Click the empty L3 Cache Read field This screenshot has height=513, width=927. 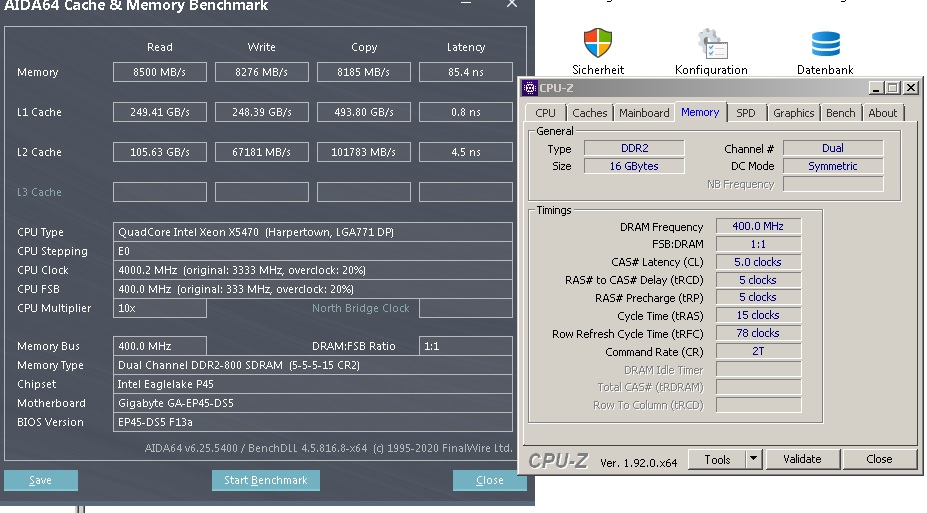160,192
